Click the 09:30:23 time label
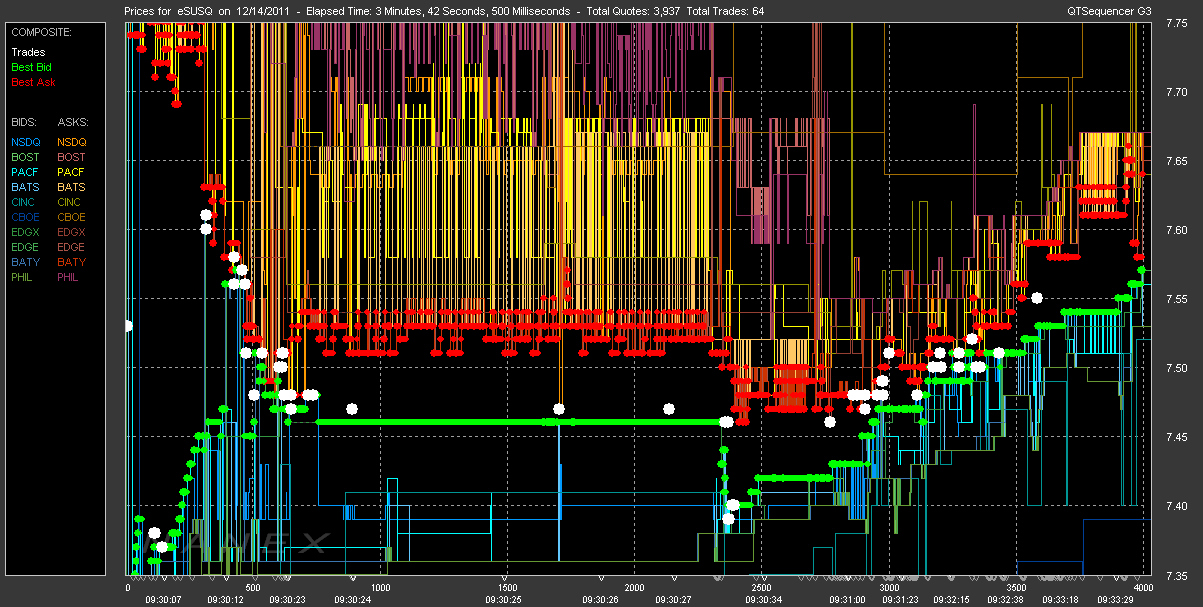The height and width of the screenshot is (607, 1203). [288, 600]
